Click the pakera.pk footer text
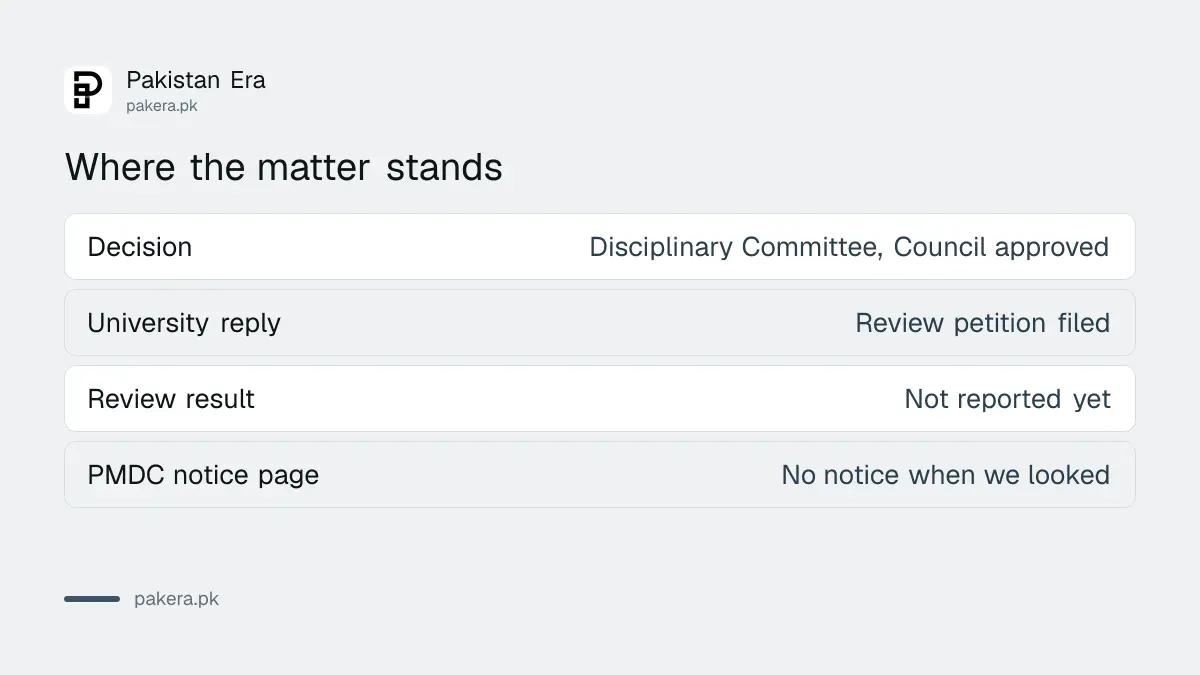This screenshot has height=675, width=1200. pyautogui.click(x=176, y=599)
